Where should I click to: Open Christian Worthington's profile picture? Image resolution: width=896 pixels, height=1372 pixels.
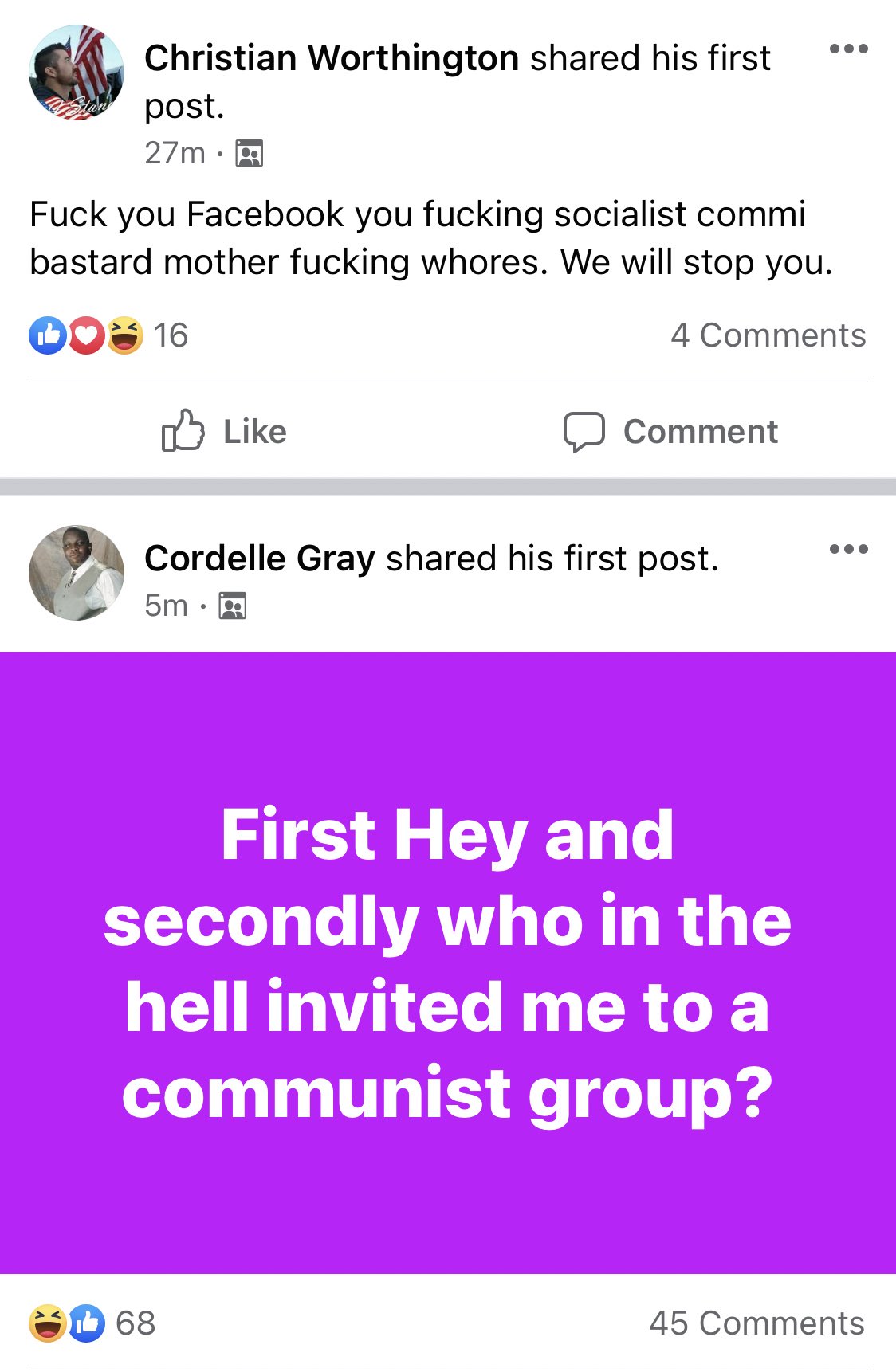(x=77, y=73)
